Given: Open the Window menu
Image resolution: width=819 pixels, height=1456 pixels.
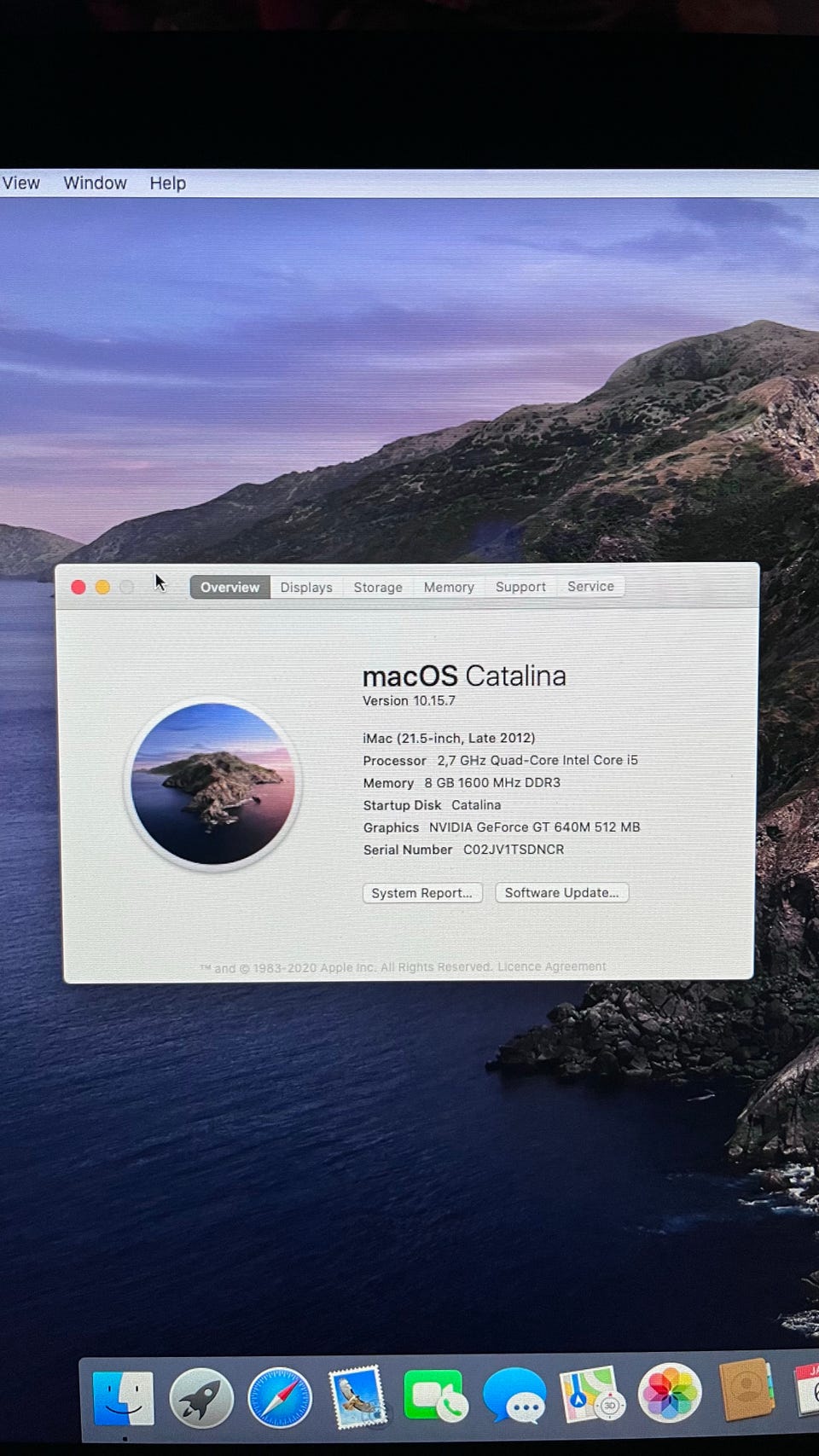Looking at the screenshot, I should (95, 183).
